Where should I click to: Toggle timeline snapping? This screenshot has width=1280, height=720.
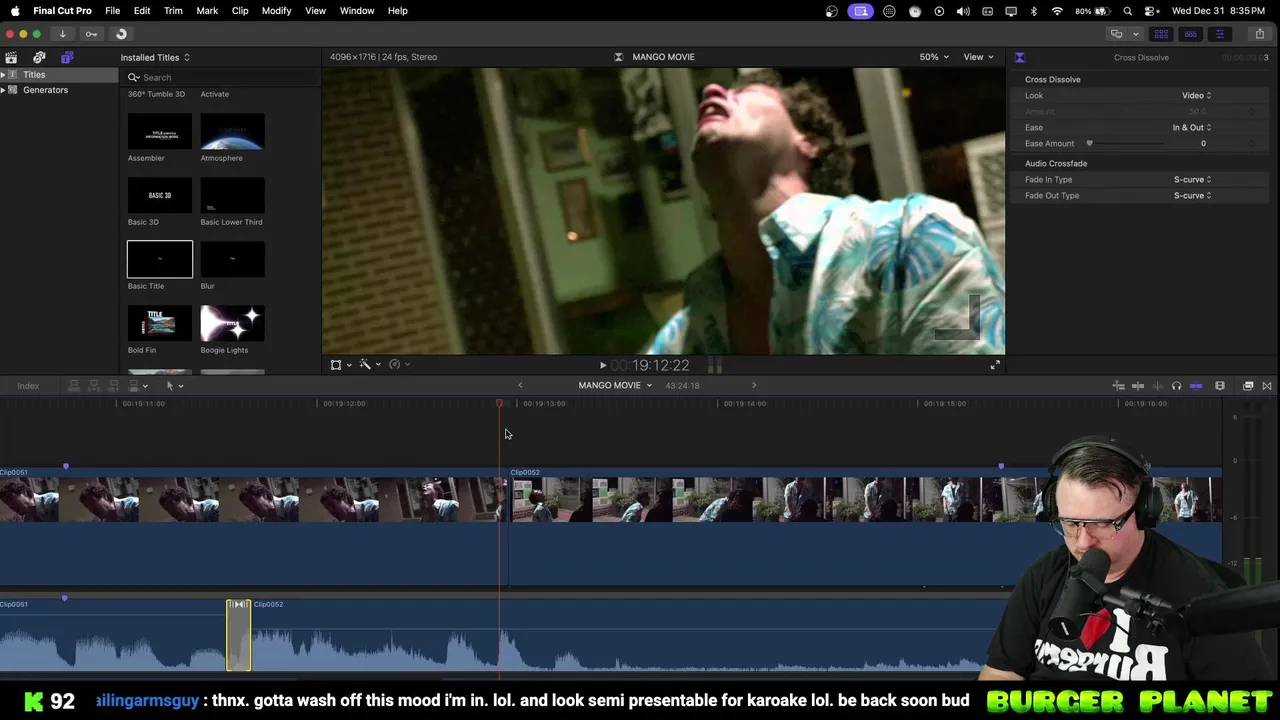pyautogui.click(x=1196, y=386)
